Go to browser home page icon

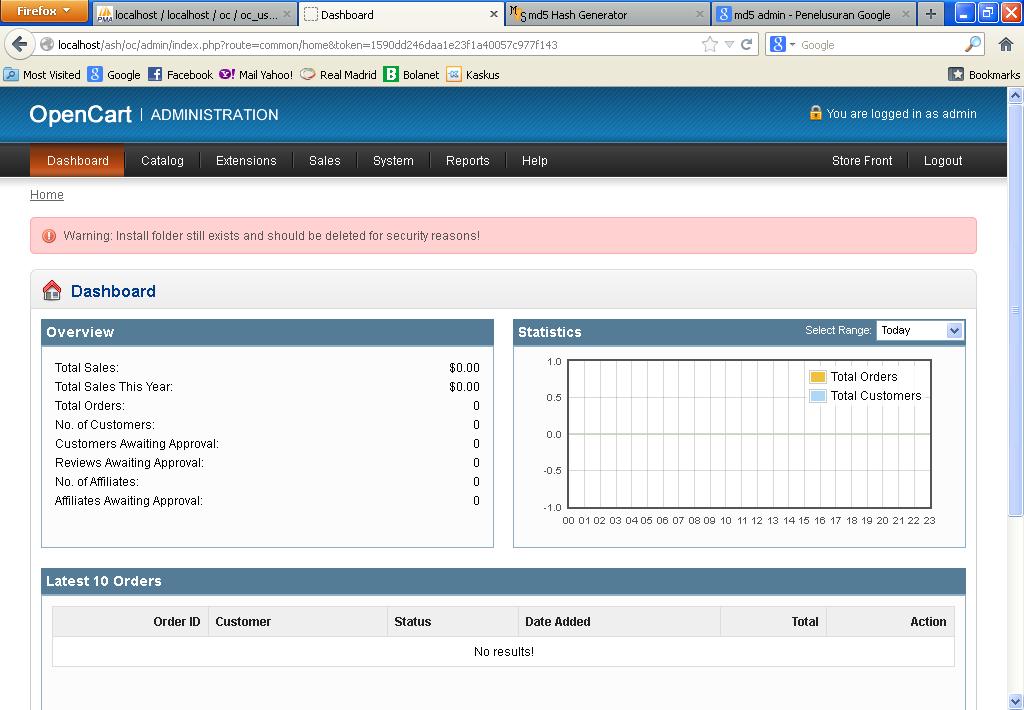tap(1006, 44)
